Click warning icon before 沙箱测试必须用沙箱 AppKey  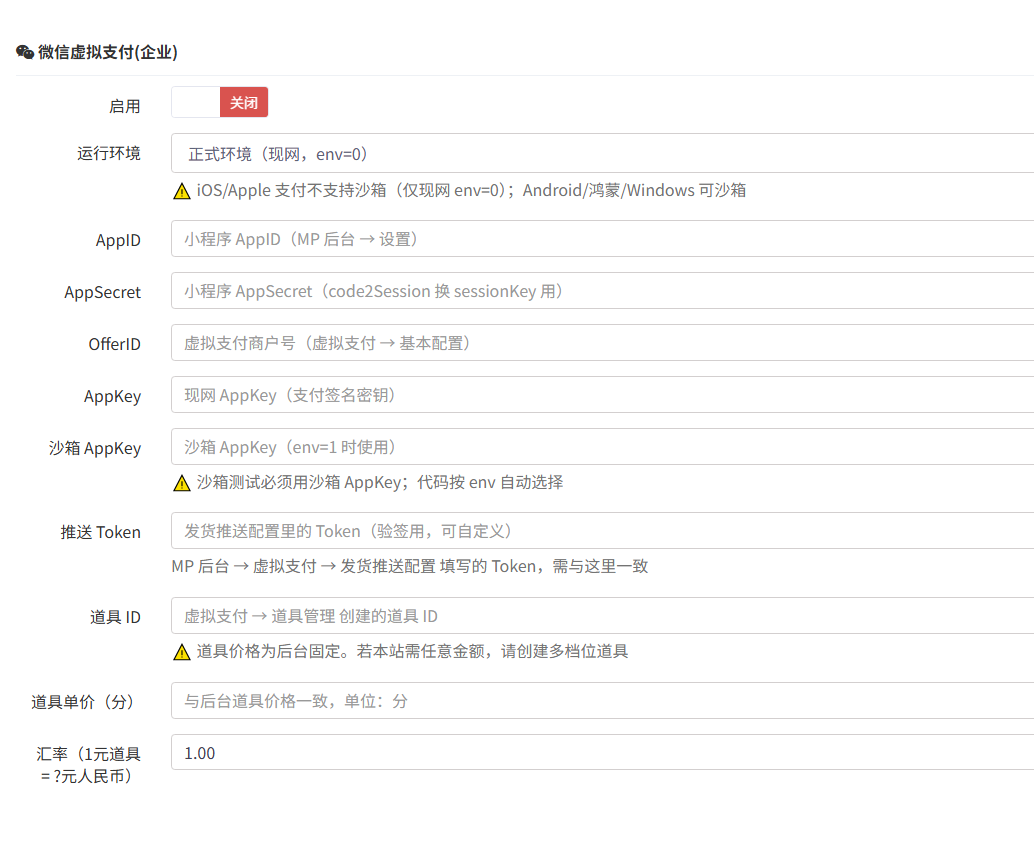click(x=182, y=483)
